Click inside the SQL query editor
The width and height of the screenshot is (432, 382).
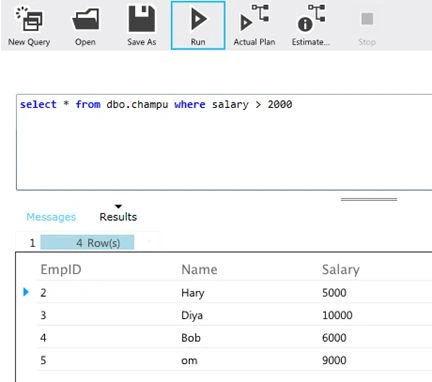pos(224,142)
